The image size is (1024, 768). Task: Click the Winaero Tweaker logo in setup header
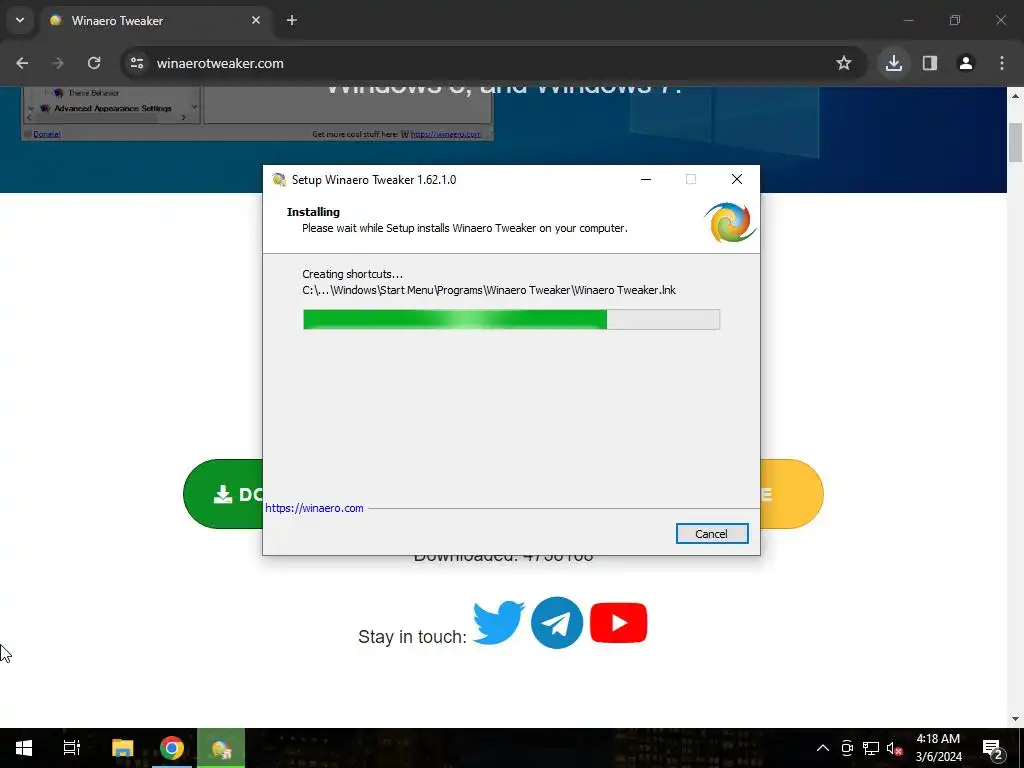tap(729, 223)
